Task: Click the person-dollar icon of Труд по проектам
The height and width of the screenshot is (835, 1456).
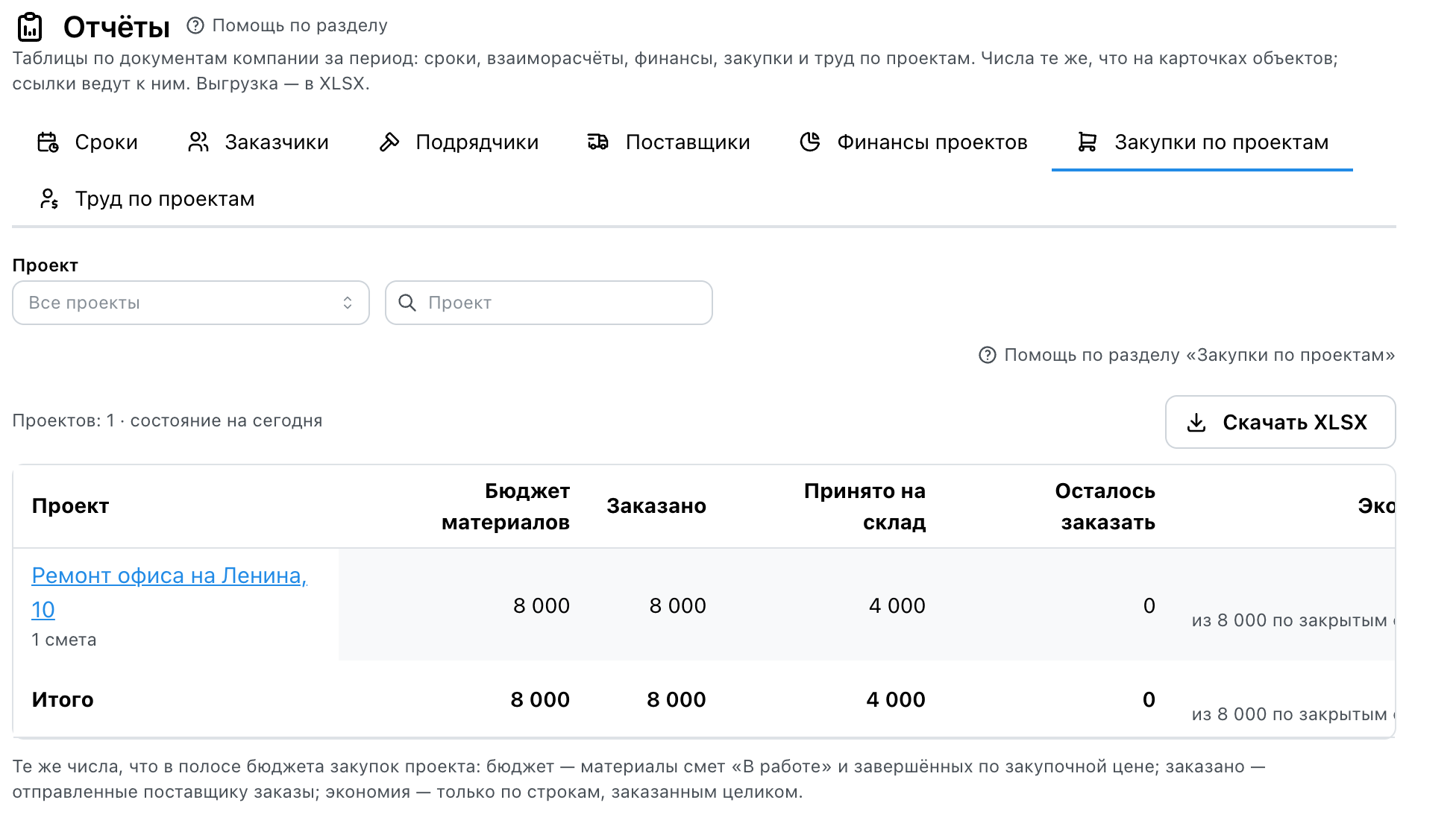Action: coord(48,198)
